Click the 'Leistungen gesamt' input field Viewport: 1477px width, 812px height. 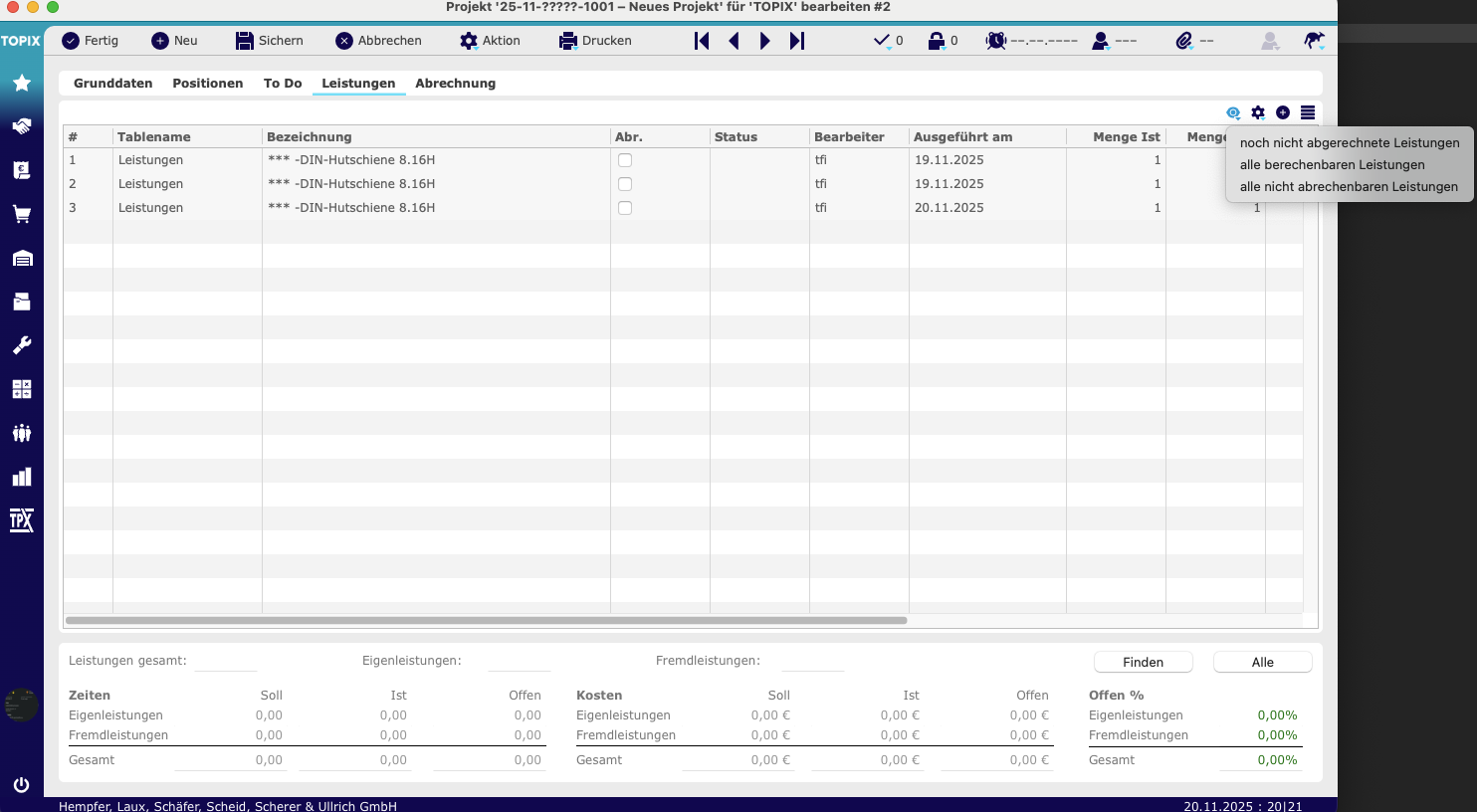coord(225,661)
